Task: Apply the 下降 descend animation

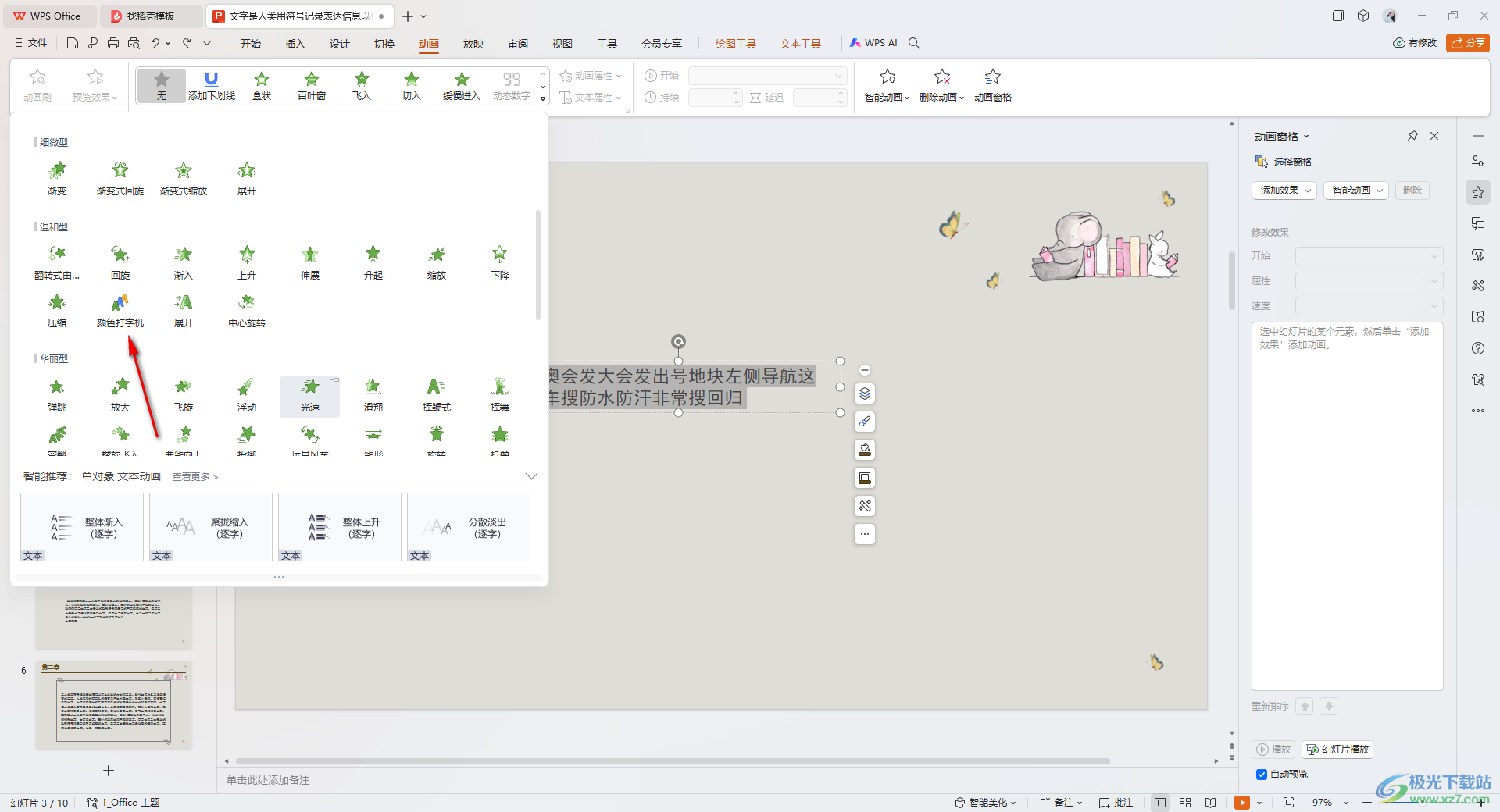Action: [500, 262]
